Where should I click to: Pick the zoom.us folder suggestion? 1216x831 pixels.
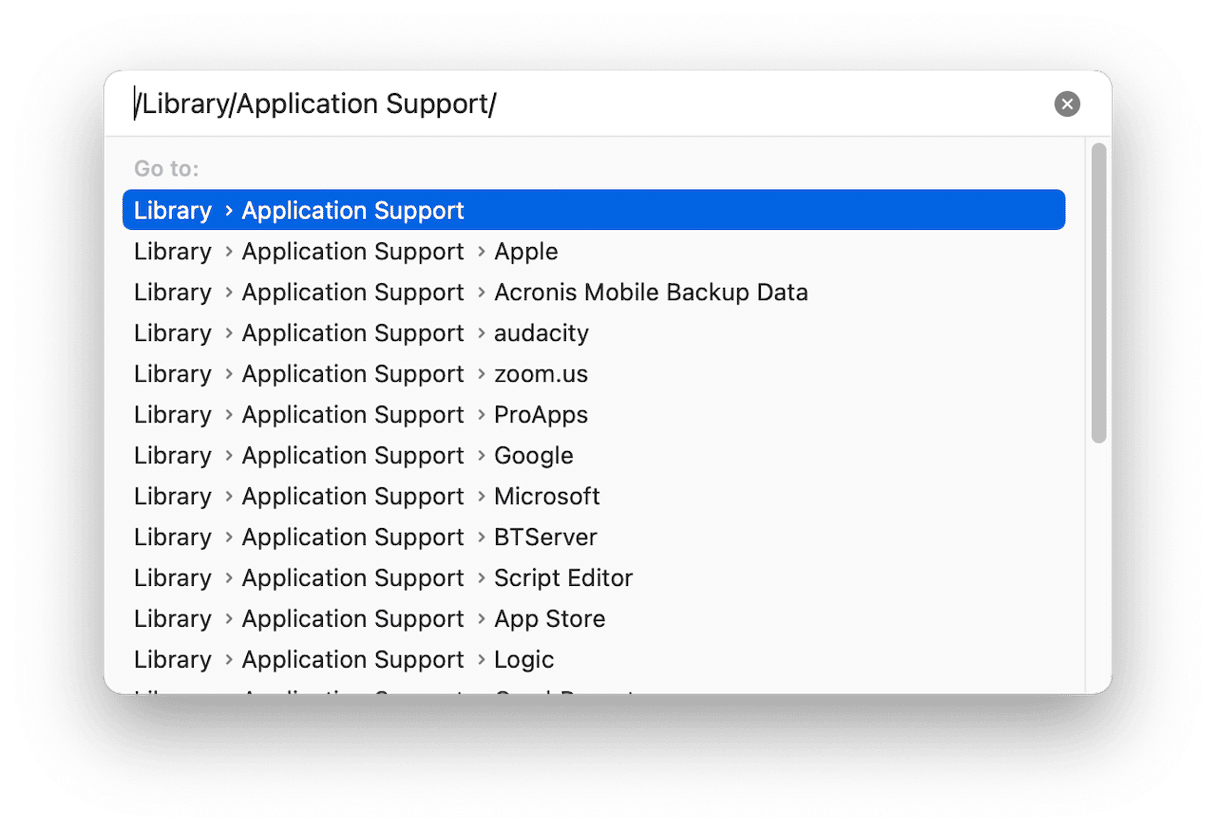pos(594,374)
